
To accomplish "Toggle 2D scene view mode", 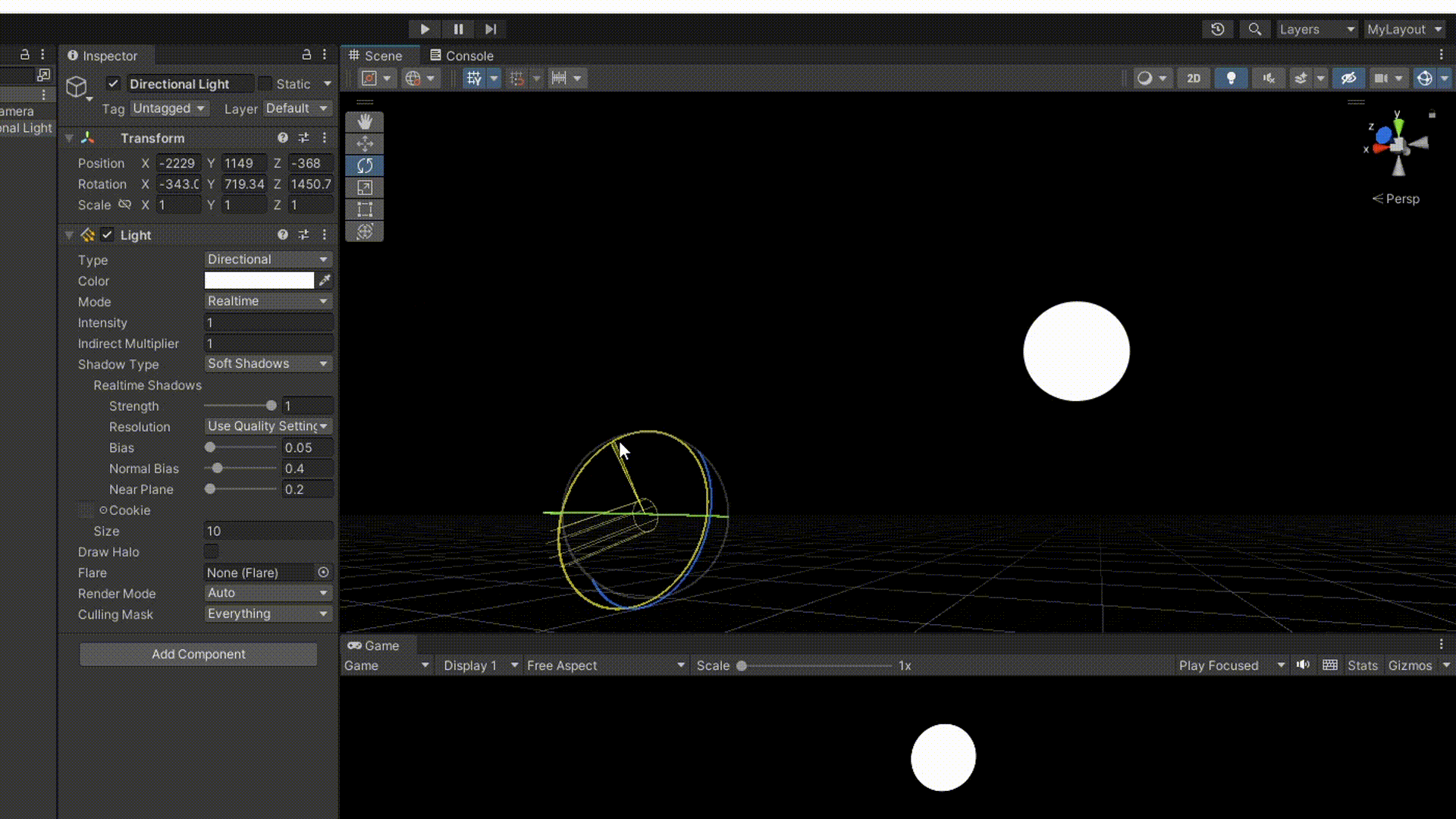I will (x=1194, y=78).
